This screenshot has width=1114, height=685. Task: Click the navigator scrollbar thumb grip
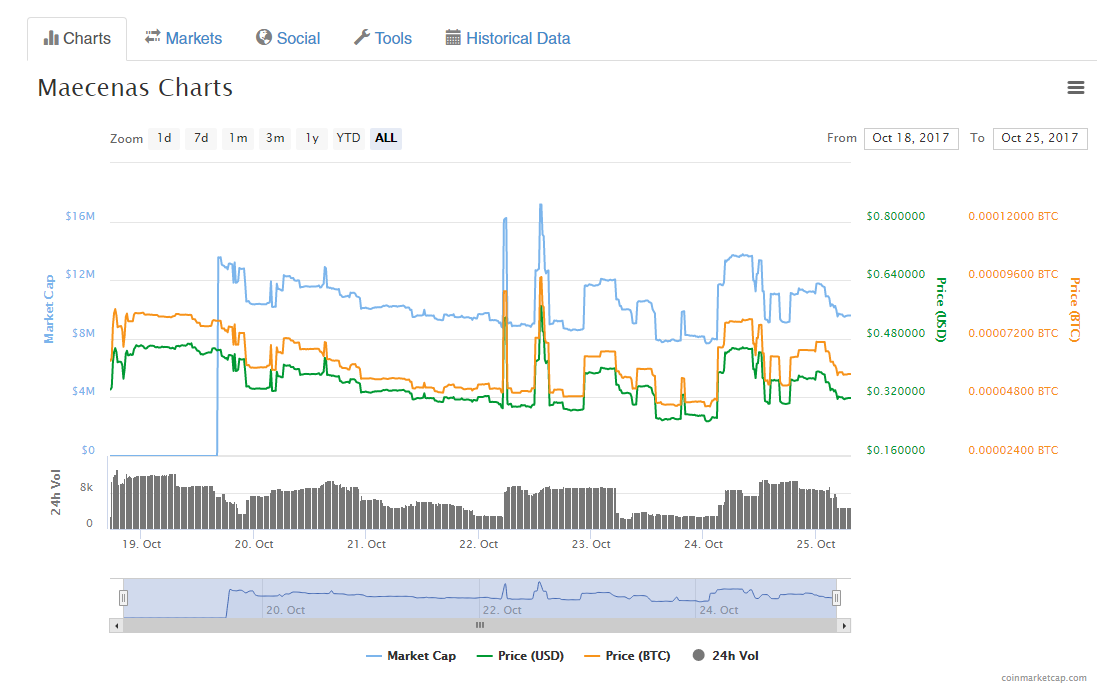[x=480, y=625]
